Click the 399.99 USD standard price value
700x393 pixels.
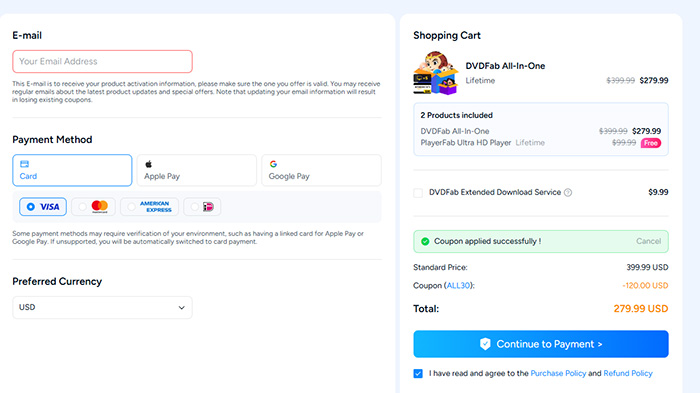pyautogui.click(x=647, y=268)
